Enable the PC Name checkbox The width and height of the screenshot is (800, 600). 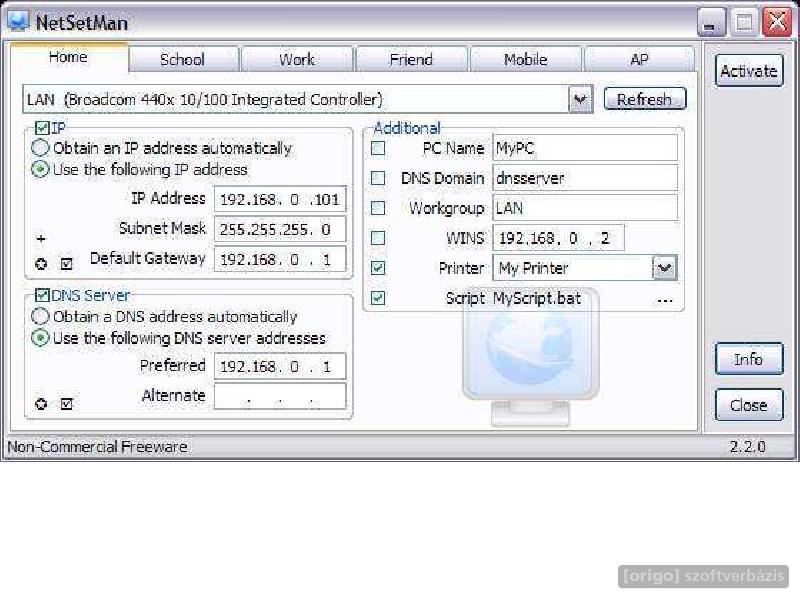click(378, 149)
